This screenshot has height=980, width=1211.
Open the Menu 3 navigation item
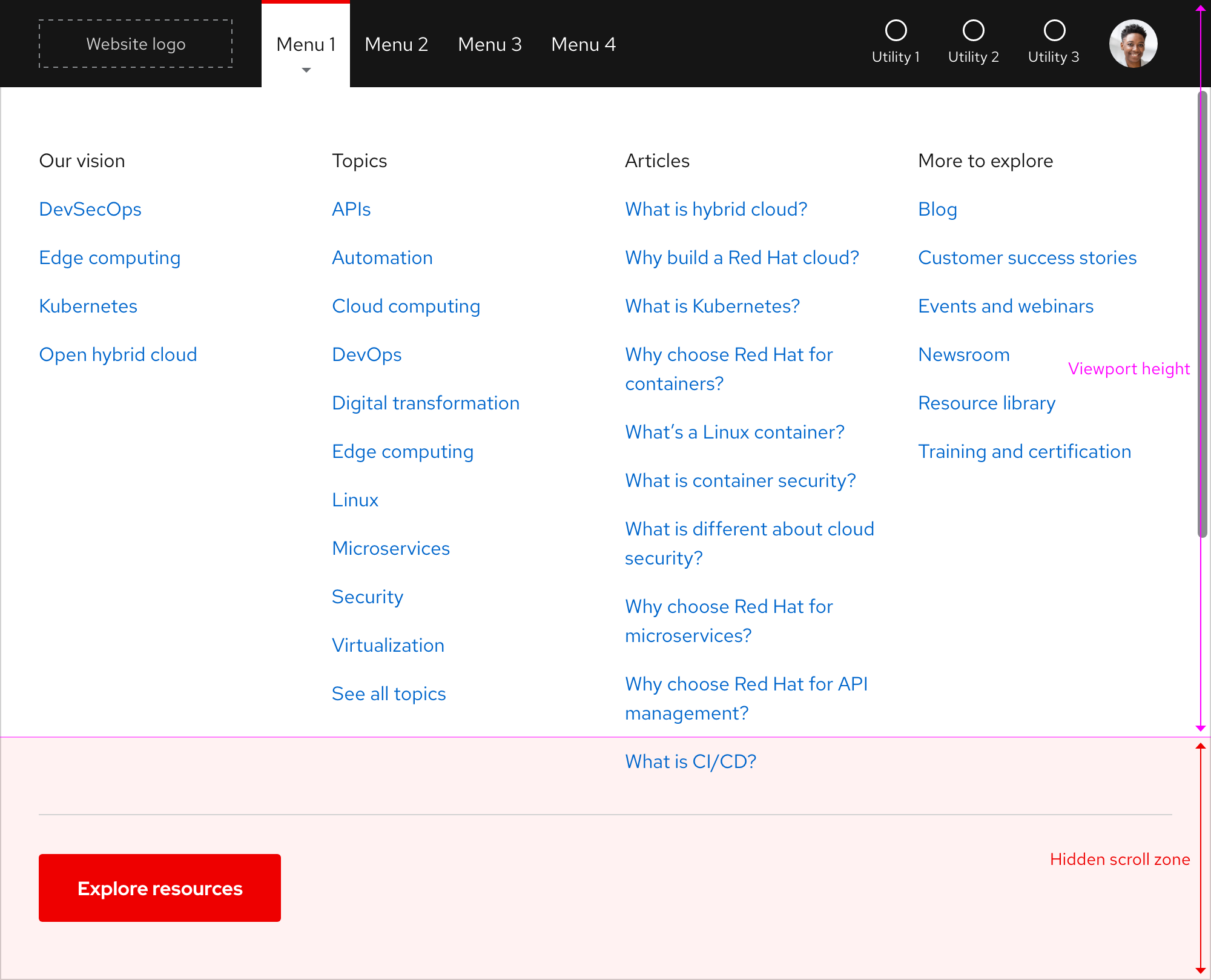[490, 44]
